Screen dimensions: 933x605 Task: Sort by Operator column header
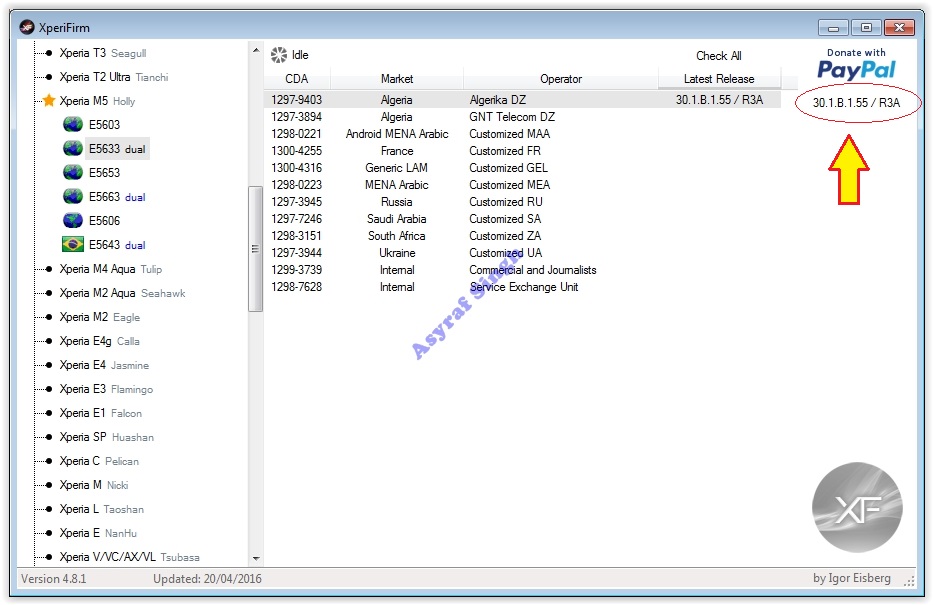coord(561,79)
